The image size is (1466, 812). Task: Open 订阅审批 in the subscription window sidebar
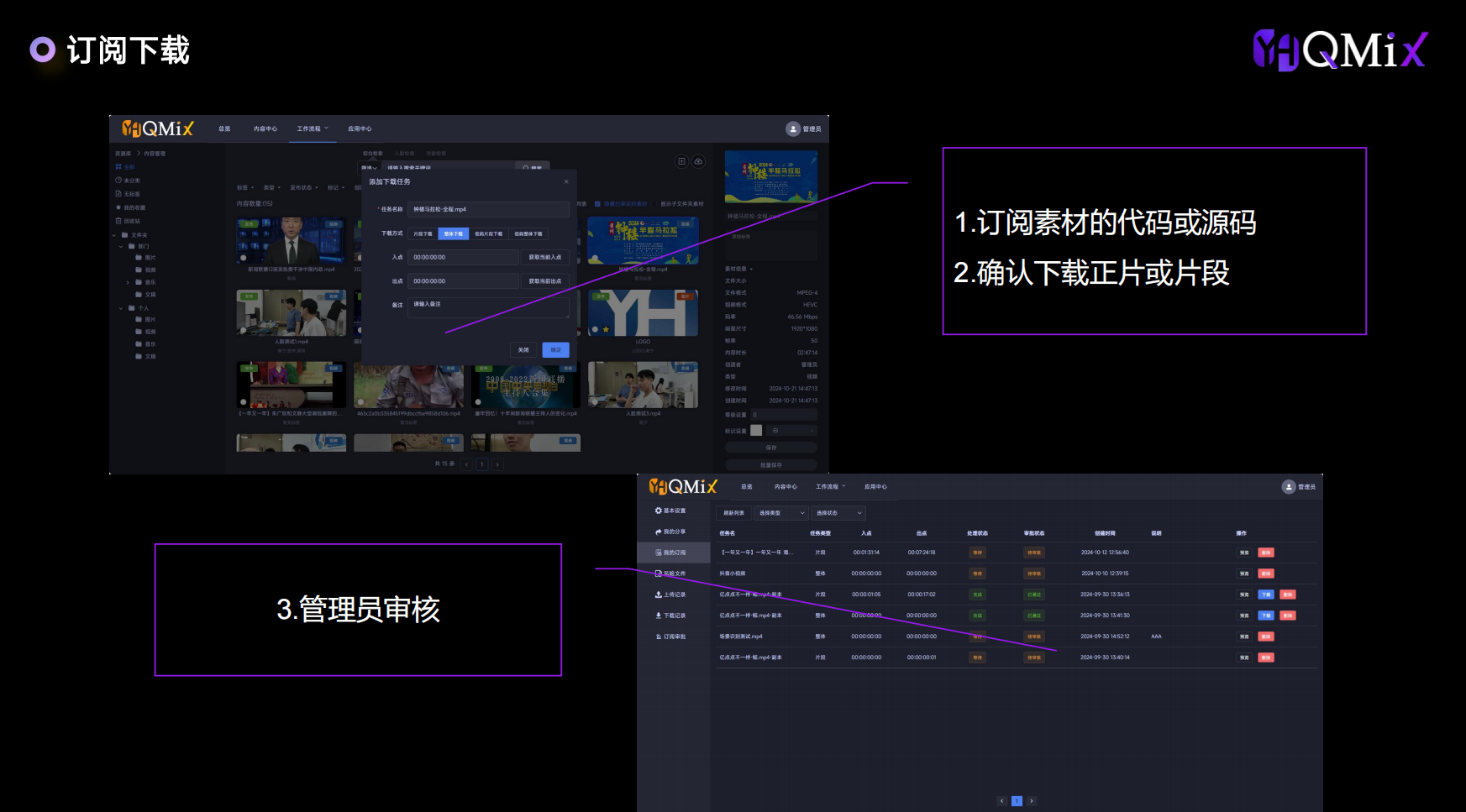click(670, 637)
